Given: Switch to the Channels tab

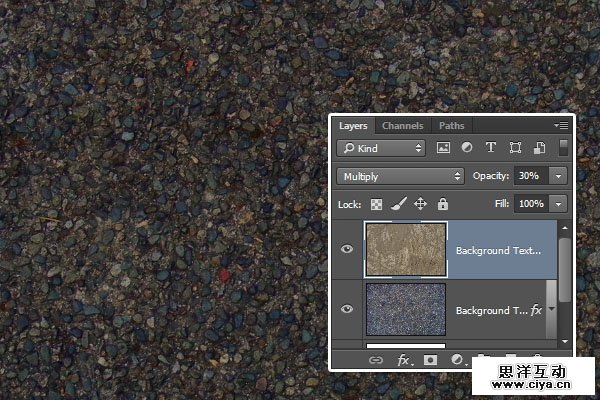Looking at the screenshot, I should pyautogui.click(x=402, y=126).
